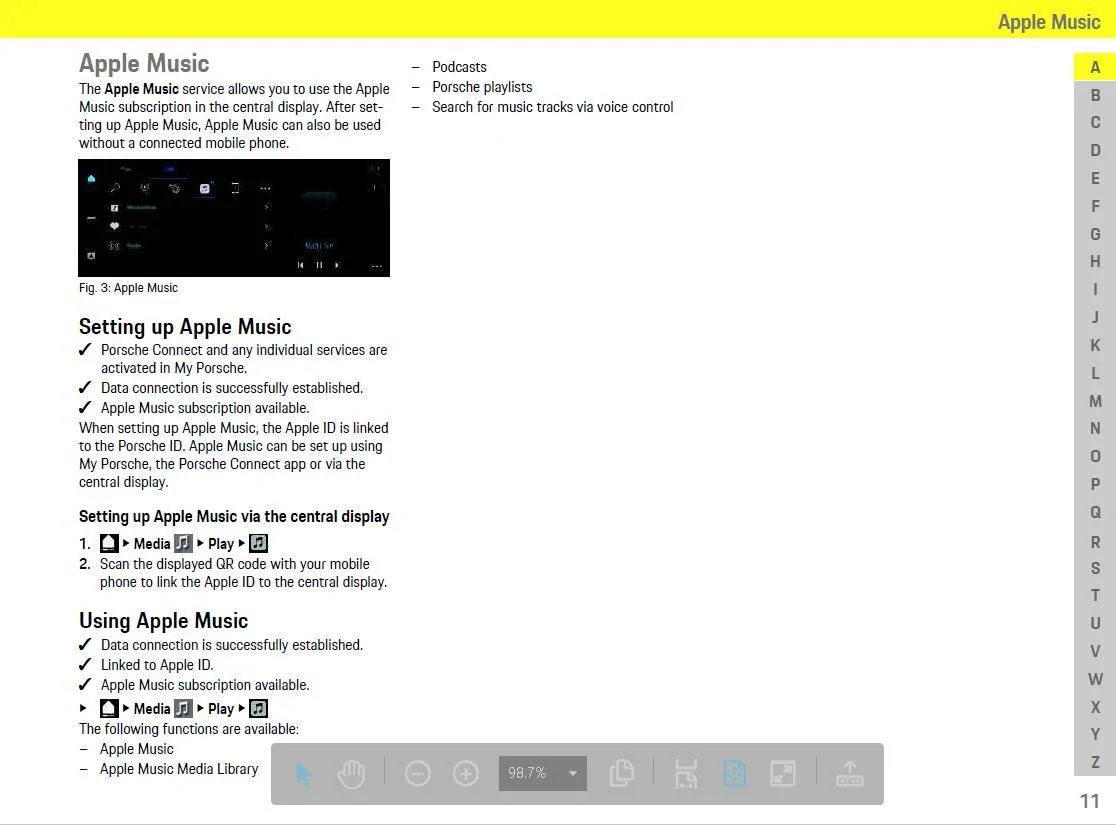Image resolution: width=1116 pixels, height=825 pixels.
Task: Click home icon under Using Apple Music
Action: coord(109,708)
